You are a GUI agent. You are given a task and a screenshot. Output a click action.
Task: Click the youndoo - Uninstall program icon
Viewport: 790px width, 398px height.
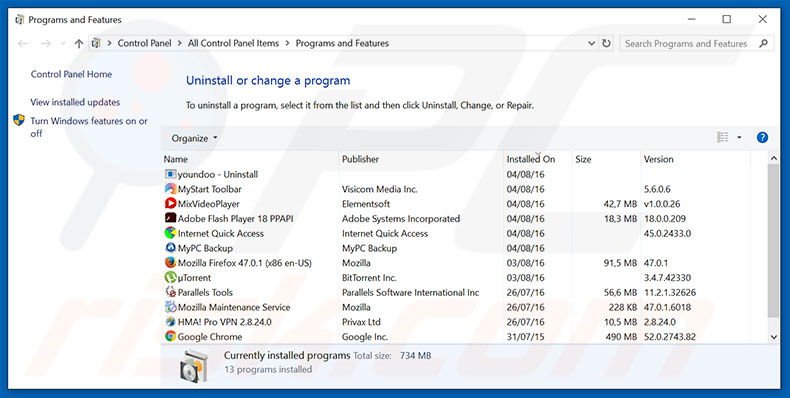[x=170, y=174]
